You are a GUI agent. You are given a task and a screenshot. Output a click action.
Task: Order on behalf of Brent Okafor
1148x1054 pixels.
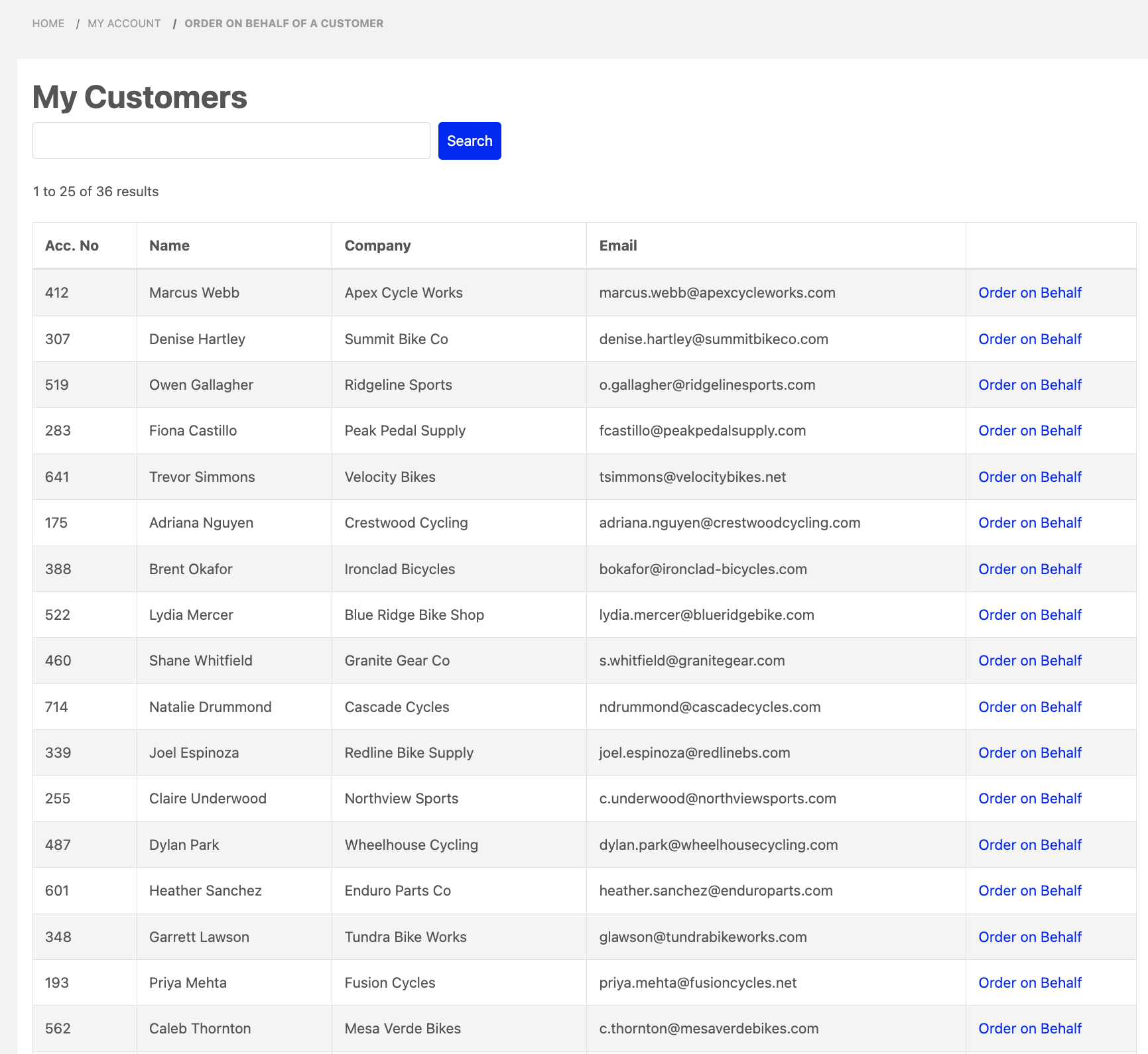[x=1029, y=569]
